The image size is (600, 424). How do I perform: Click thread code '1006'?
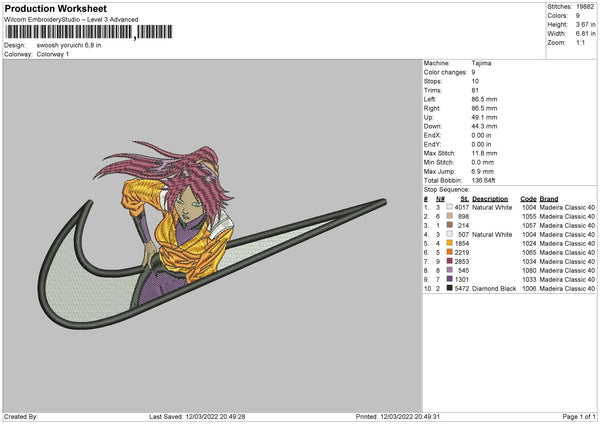pos(529,288)
